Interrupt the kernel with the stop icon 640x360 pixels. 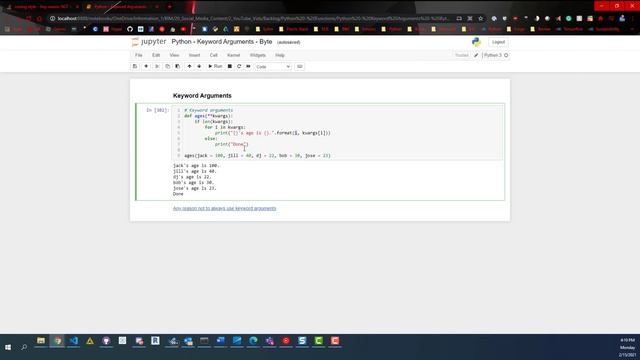(x=230, y=66)
